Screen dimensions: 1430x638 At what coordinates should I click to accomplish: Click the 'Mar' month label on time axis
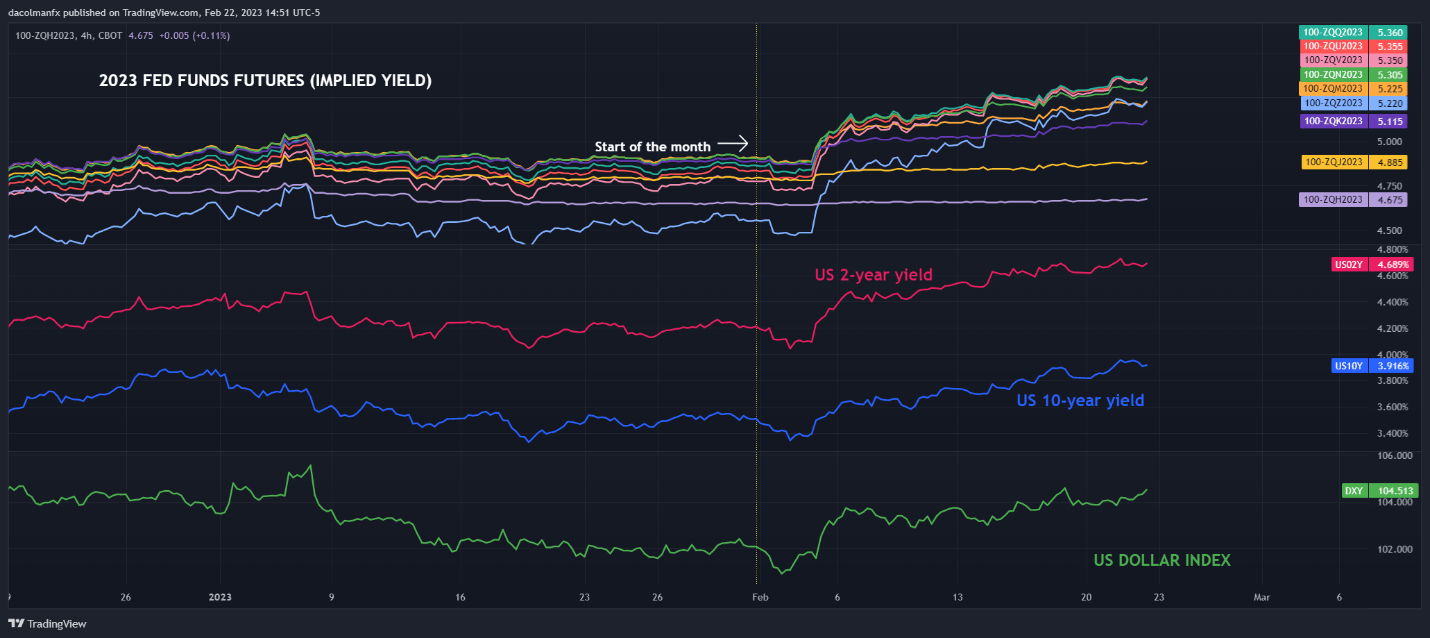click(1262, 597)
